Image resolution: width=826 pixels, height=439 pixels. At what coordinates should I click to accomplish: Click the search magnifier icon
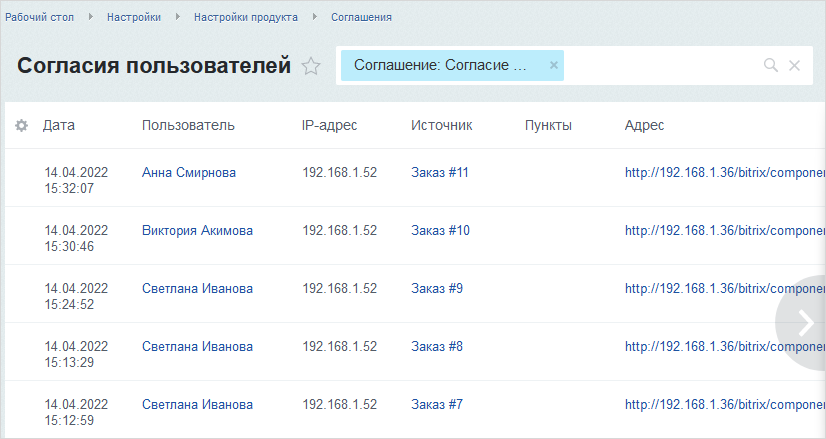click(770, 66)
